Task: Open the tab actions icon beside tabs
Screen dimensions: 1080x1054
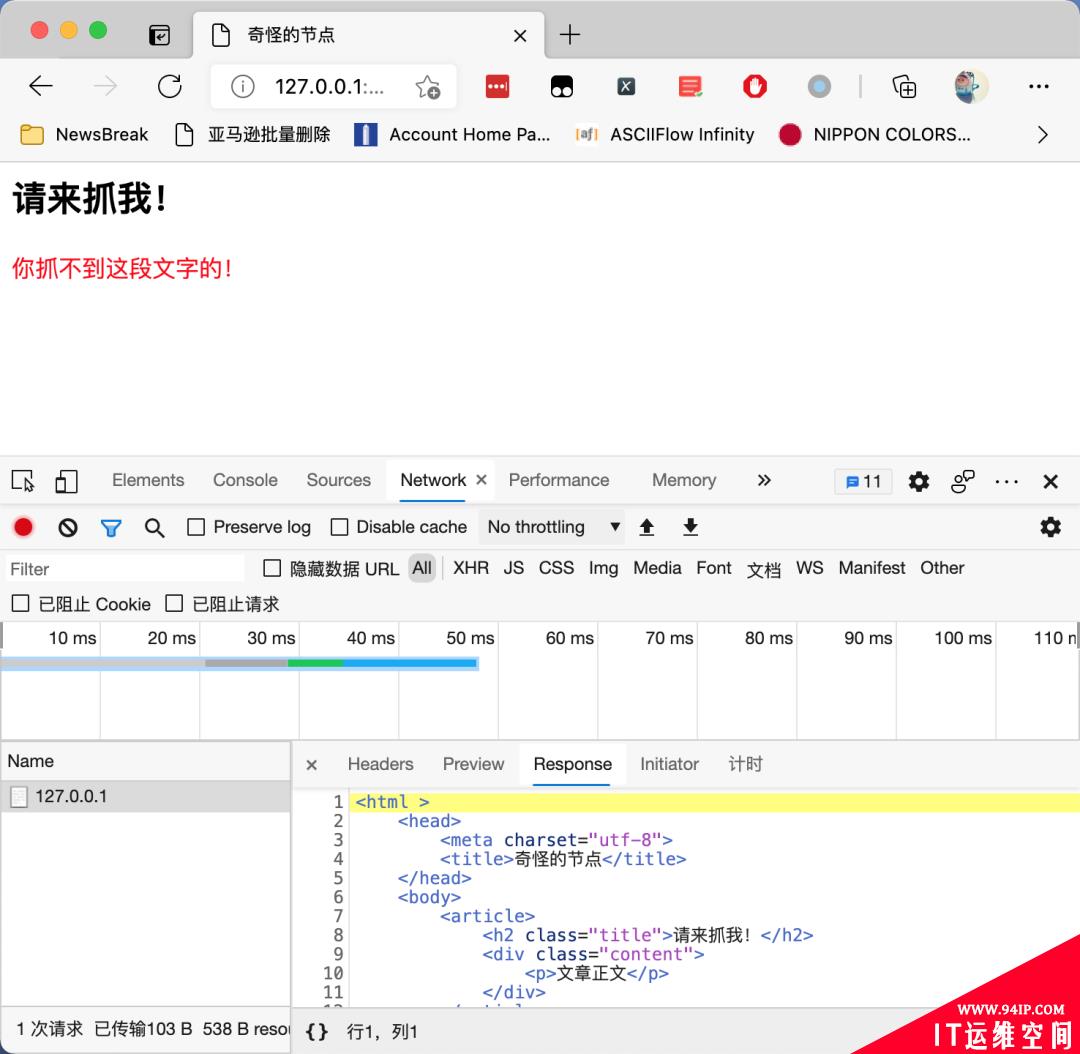Action: 159,34
